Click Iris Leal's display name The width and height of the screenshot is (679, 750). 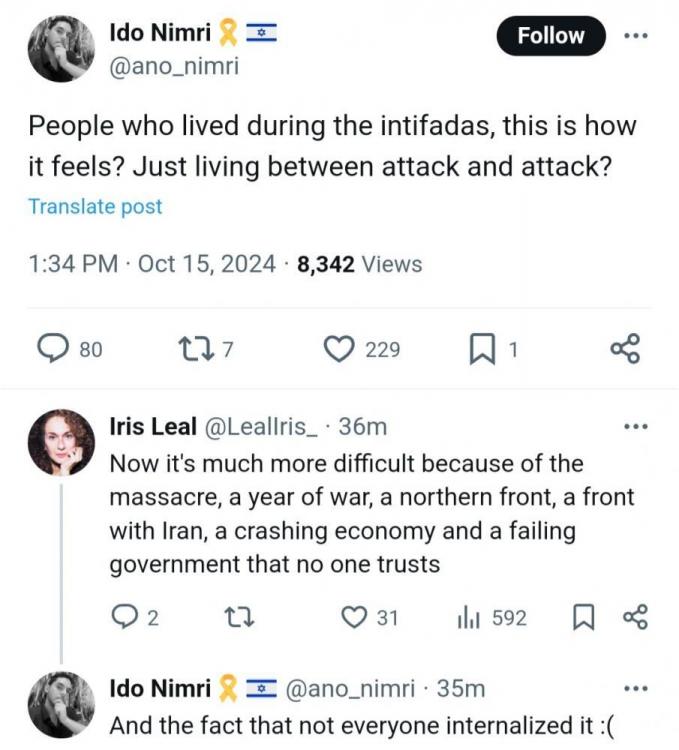pos(152,427)
